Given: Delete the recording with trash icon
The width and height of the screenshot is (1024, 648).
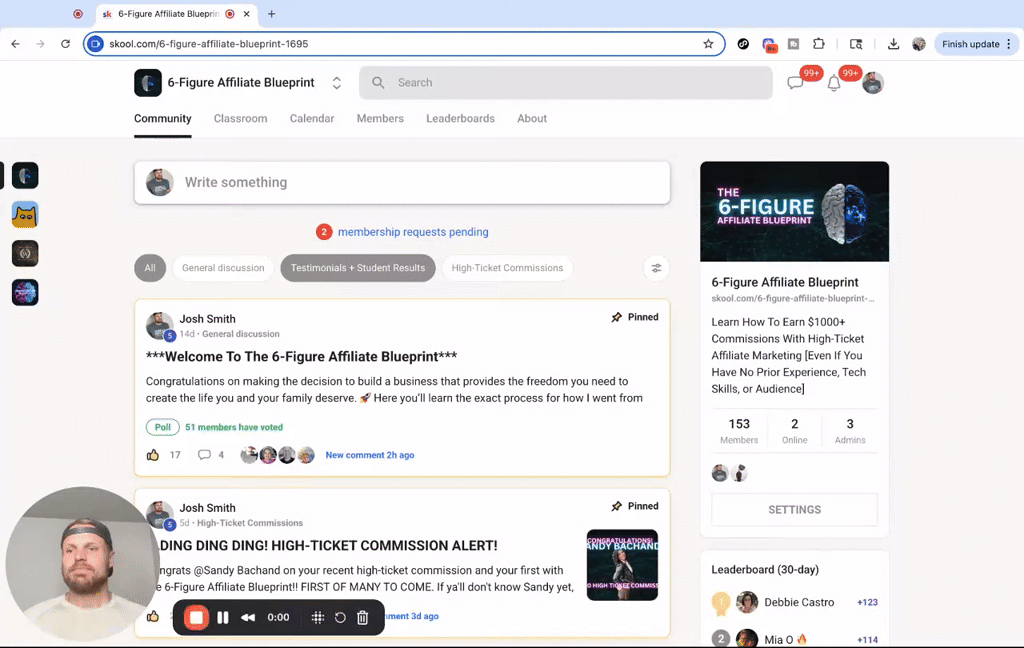Looking at the screenshot, I should point(363,617).
